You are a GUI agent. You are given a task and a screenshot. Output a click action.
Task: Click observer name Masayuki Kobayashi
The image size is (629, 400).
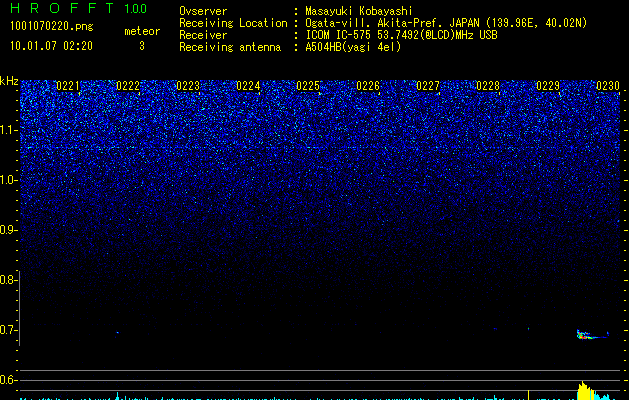(x=358, y=11)
